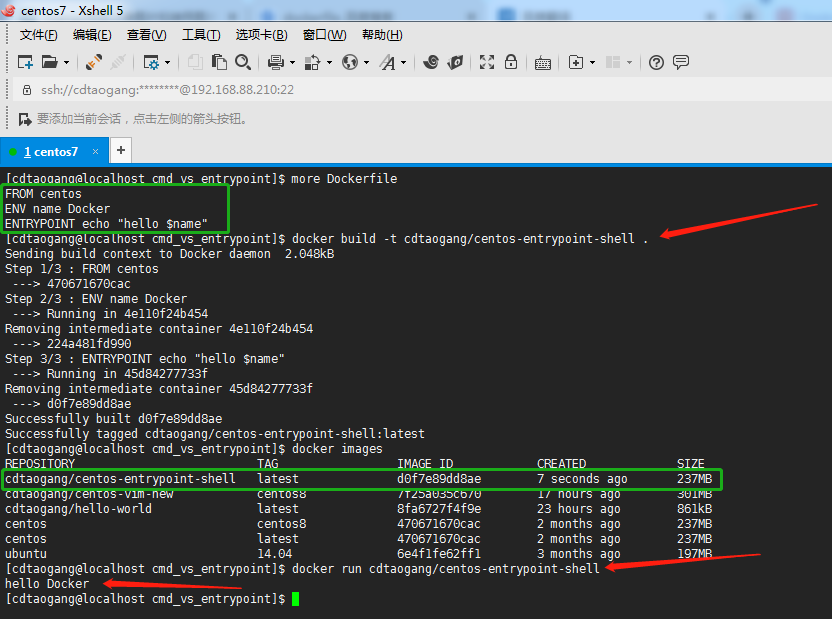Image resolution: width=832 pixels, height=619 pixels.
Task: Open the 工具(T) menu
Action: (201, 35)
